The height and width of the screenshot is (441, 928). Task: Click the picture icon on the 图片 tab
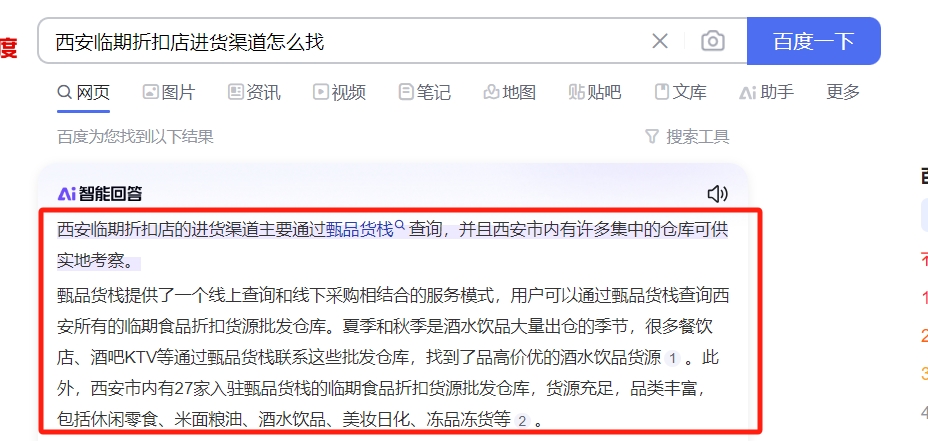pos(150,92)
